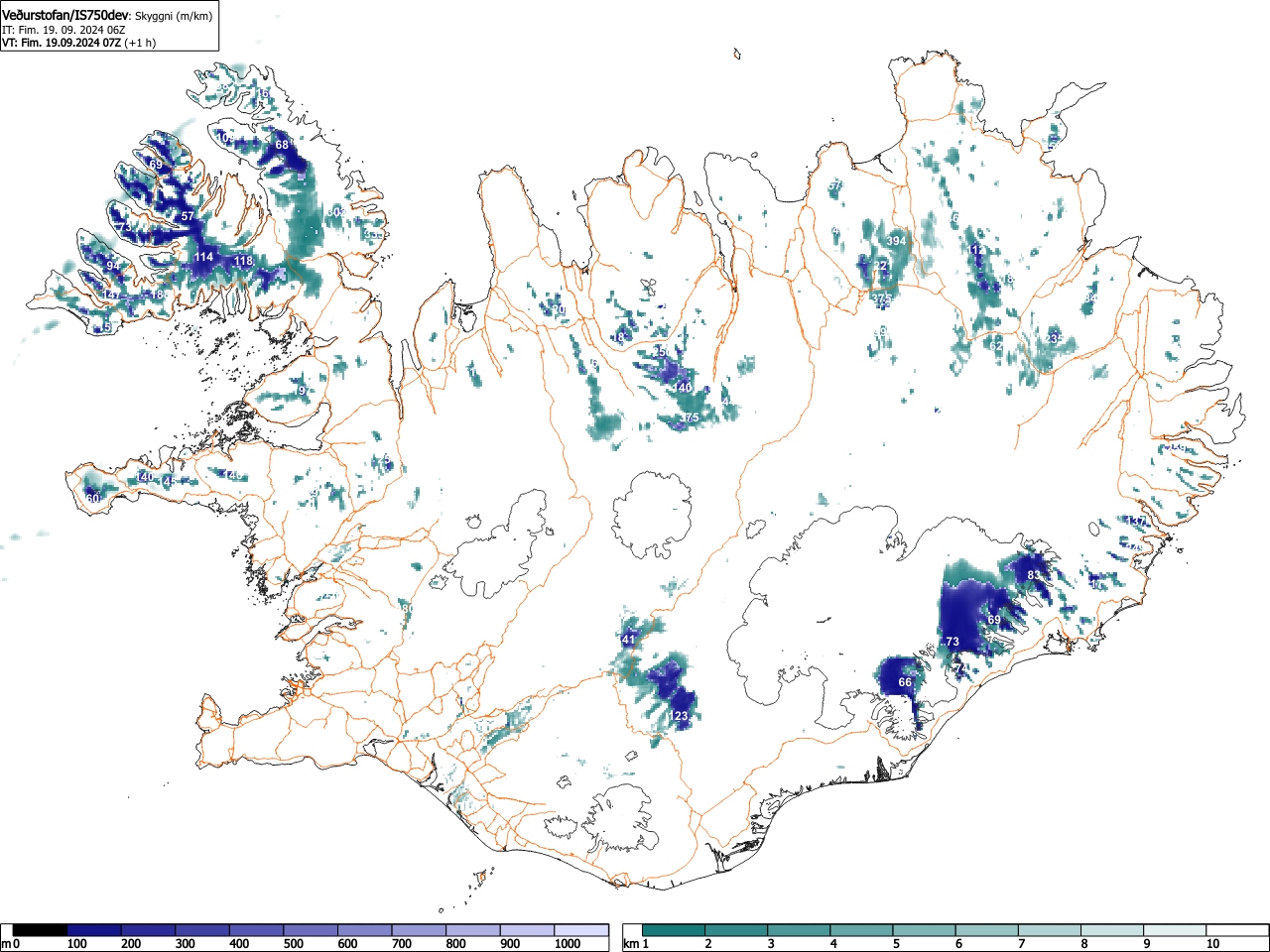Image resolution: width=1270 pixels, height=952 pixels.
Task: Click the '66' value south of Vatnajökull
Action: point(905,682)
